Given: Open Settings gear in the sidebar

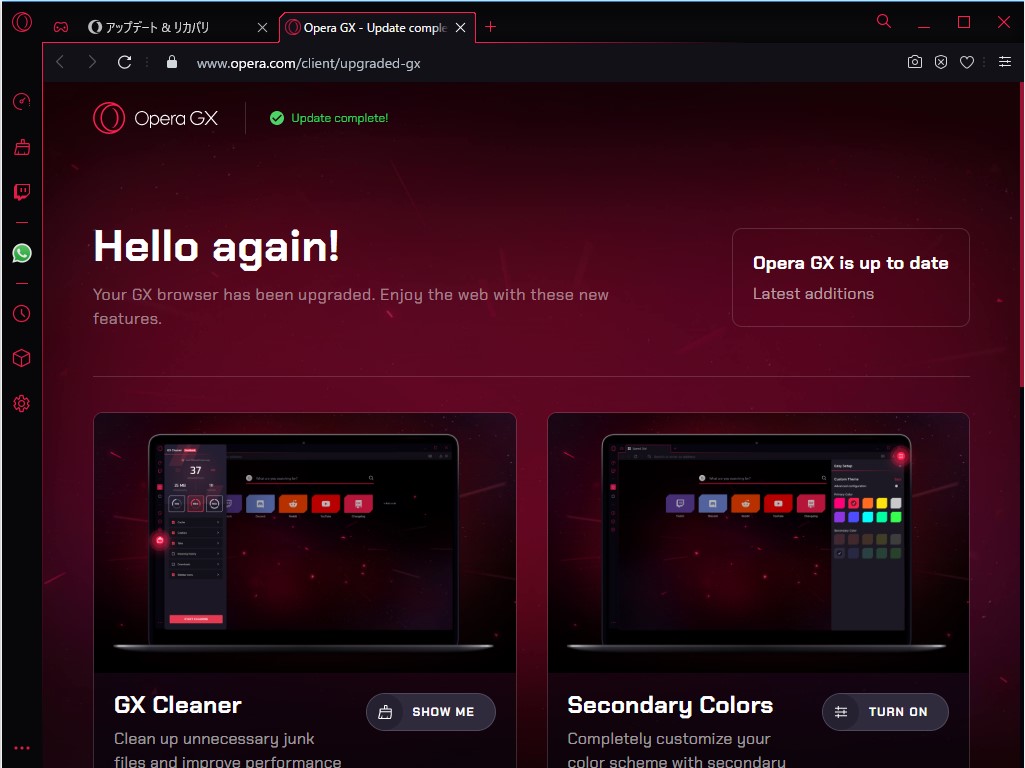Looking at the screenshot, I should click(22, 403).
